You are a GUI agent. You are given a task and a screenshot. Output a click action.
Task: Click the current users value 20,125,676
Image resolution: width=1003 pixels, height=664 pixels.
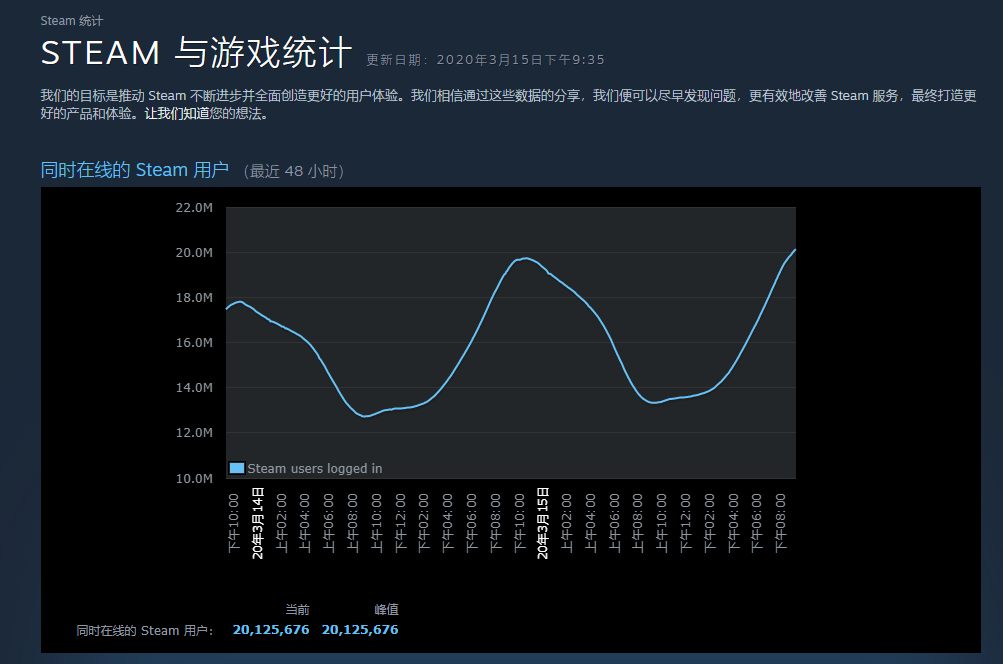click(x=271, y=630)
